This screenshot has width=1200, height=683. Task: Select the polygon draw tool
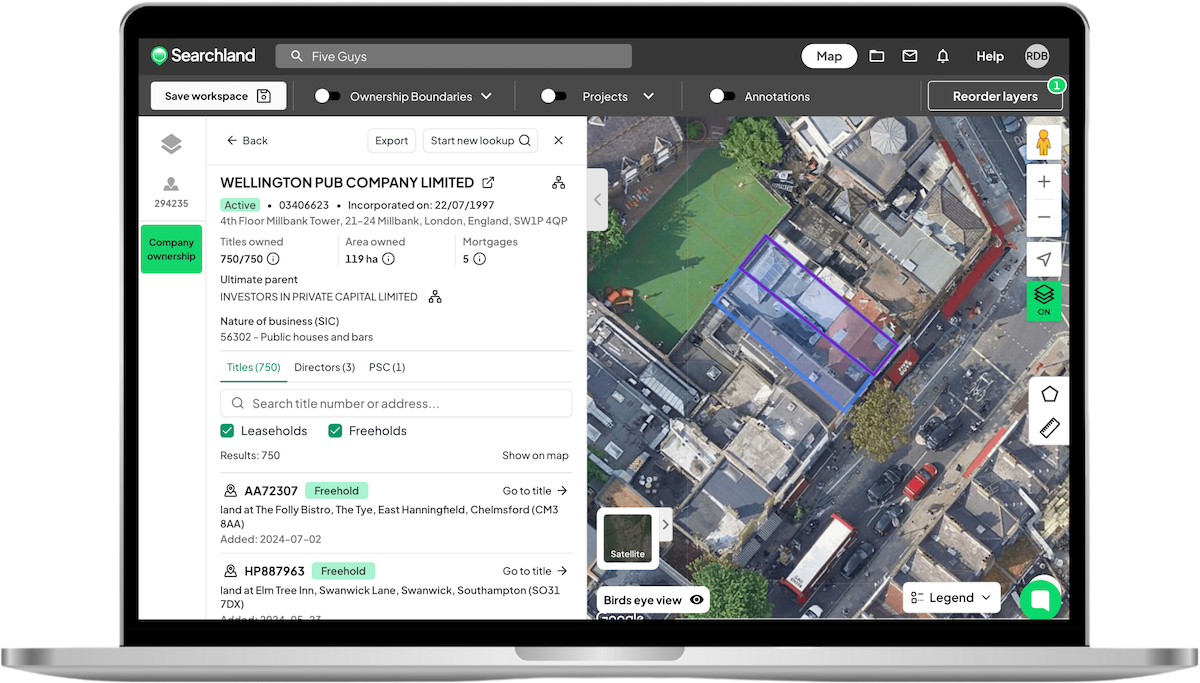[x=1049, y=394]
